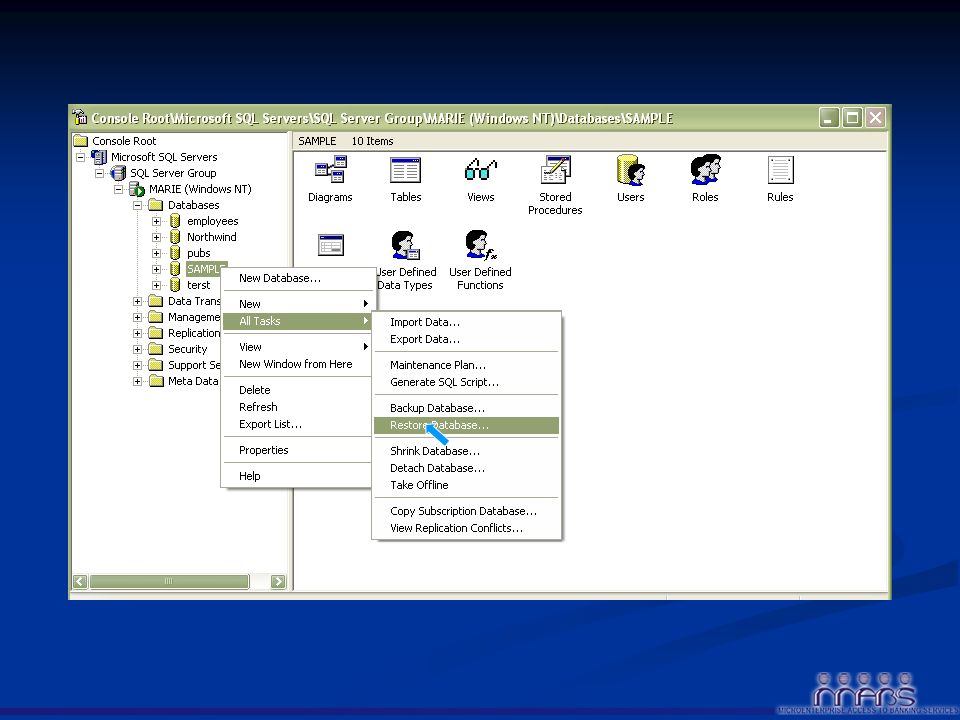
Task: Select the Northwind database label
Action: (x=211, y=237)
